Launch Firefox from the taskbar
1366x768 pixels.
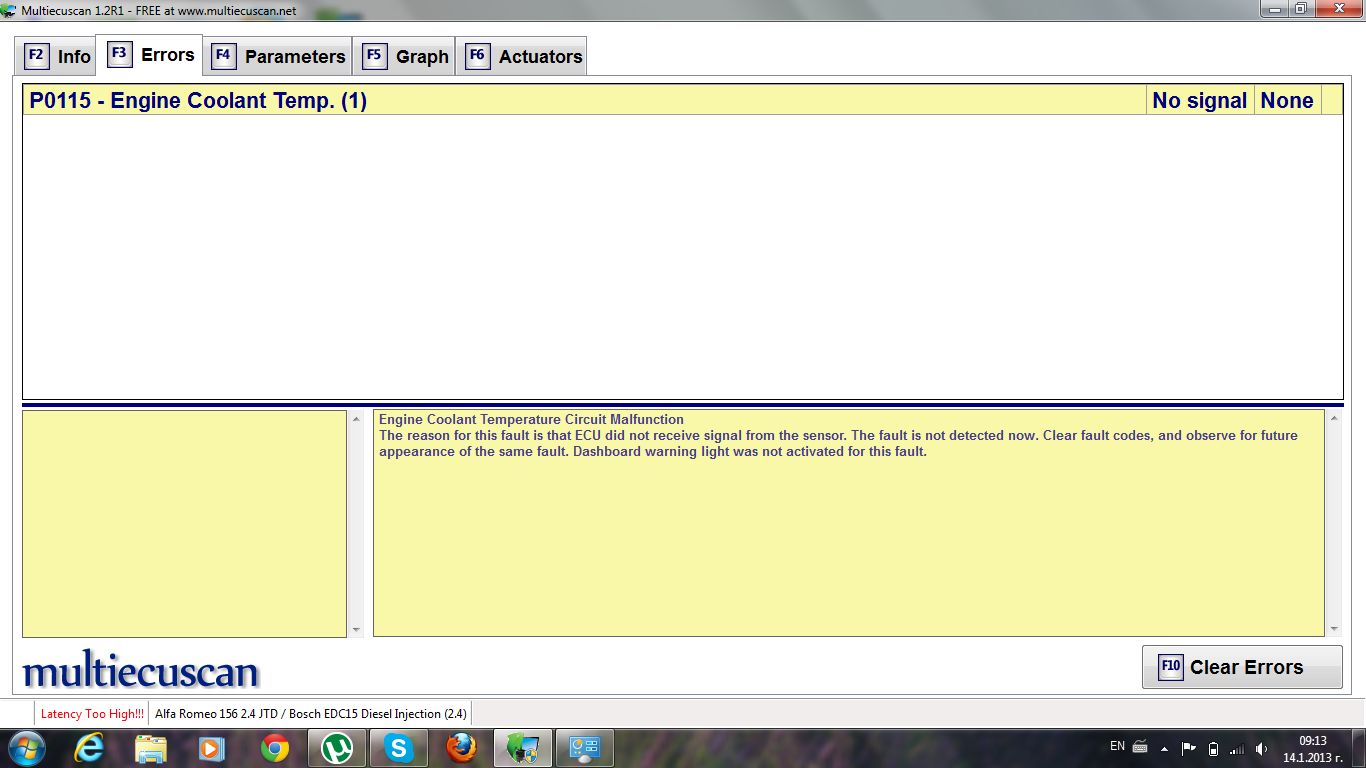pyautogui.click(x=461, y=748)
